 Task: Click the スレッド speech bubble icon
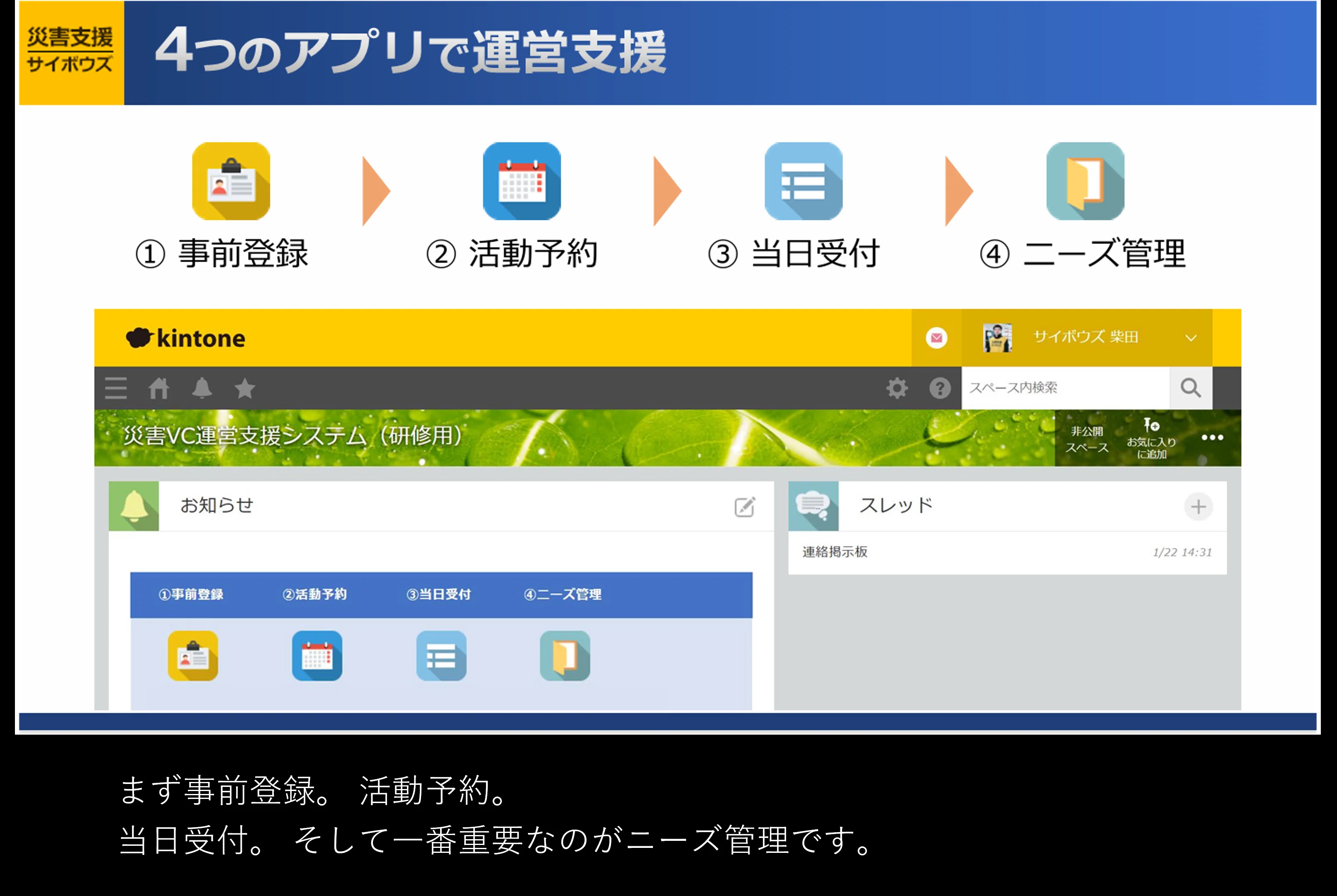pos(813,506)
